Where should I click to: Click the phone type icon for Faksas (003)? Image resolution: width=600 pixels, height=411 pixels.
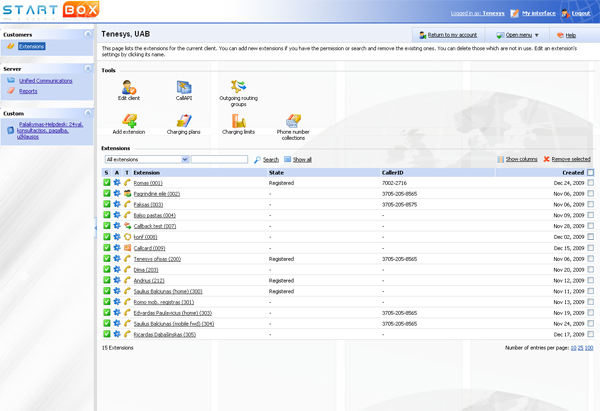pyautogui.click(x=127, y=204)
